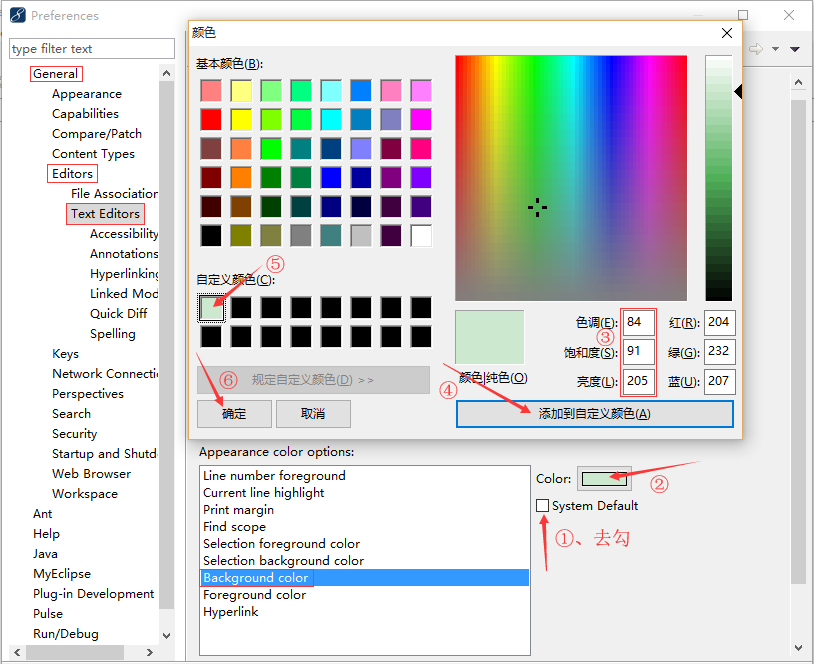Open the Workspace preferences page
This screenshot has height=664, width=814.
[85, 494]
